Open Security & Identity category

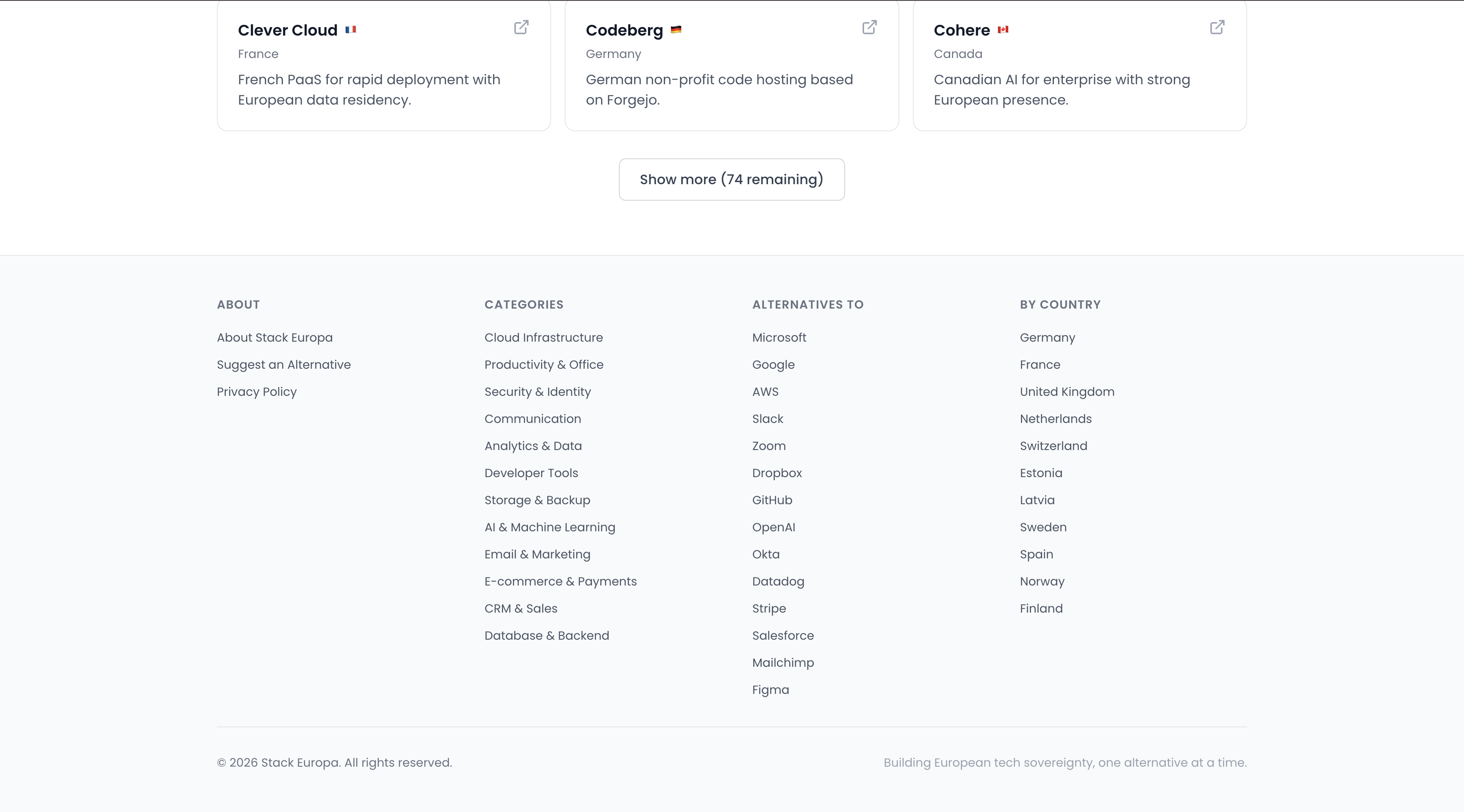tap(537, 392)
